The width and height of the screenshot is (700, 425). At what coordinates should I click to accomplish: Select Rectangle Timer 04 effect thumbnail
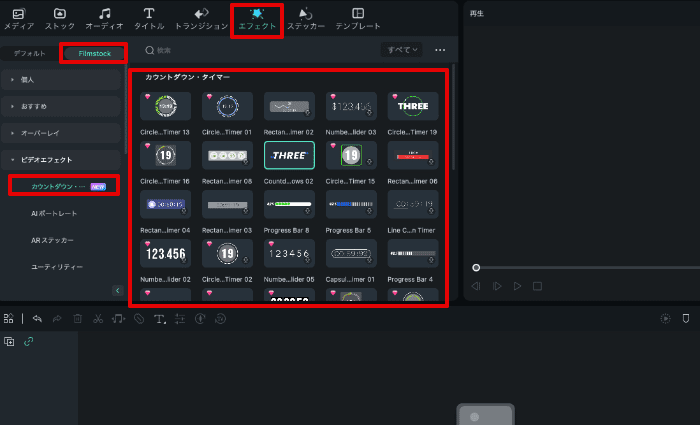(x=165, y=204)
